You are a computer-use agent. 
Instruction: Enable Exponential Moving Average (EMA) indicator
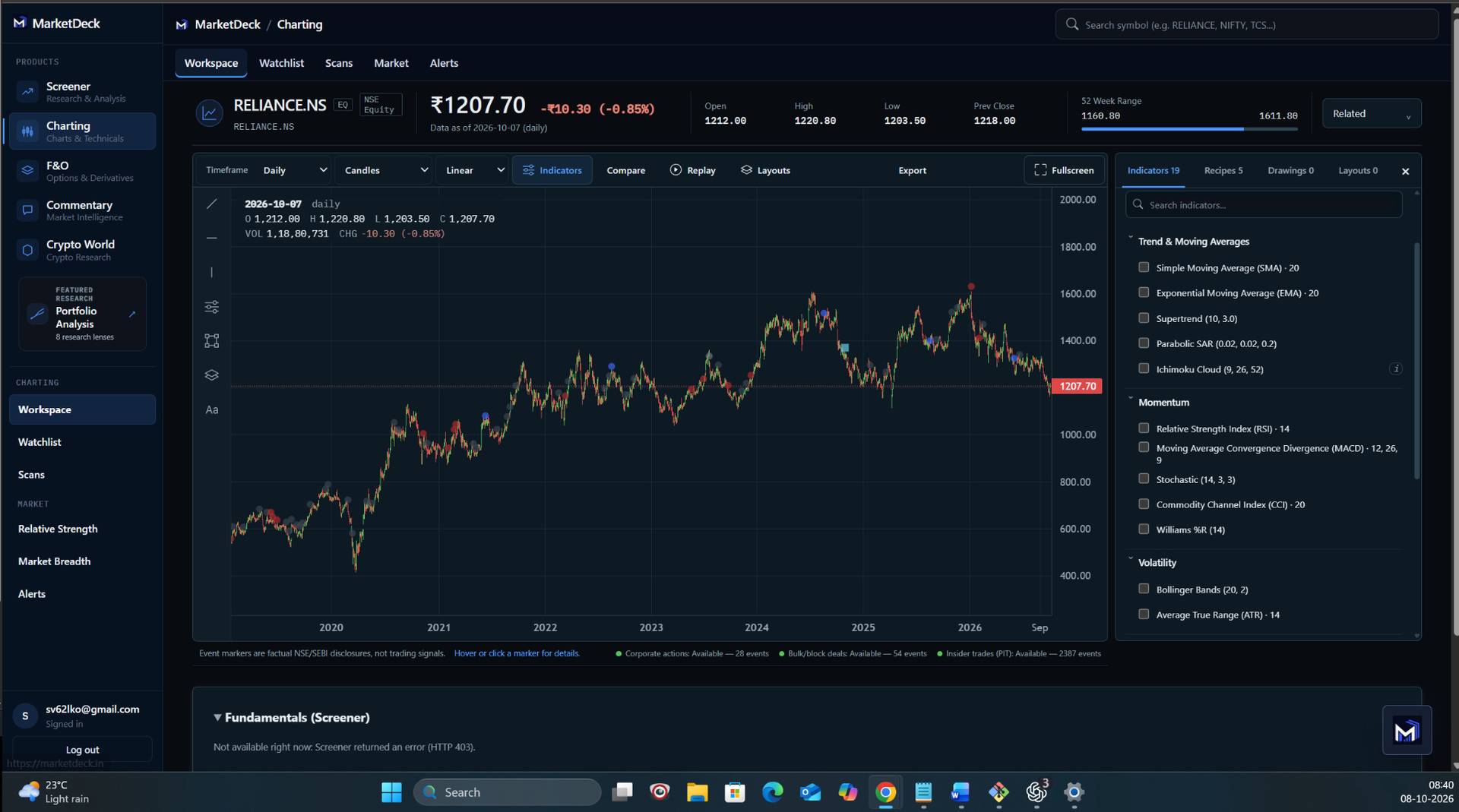1144,292
